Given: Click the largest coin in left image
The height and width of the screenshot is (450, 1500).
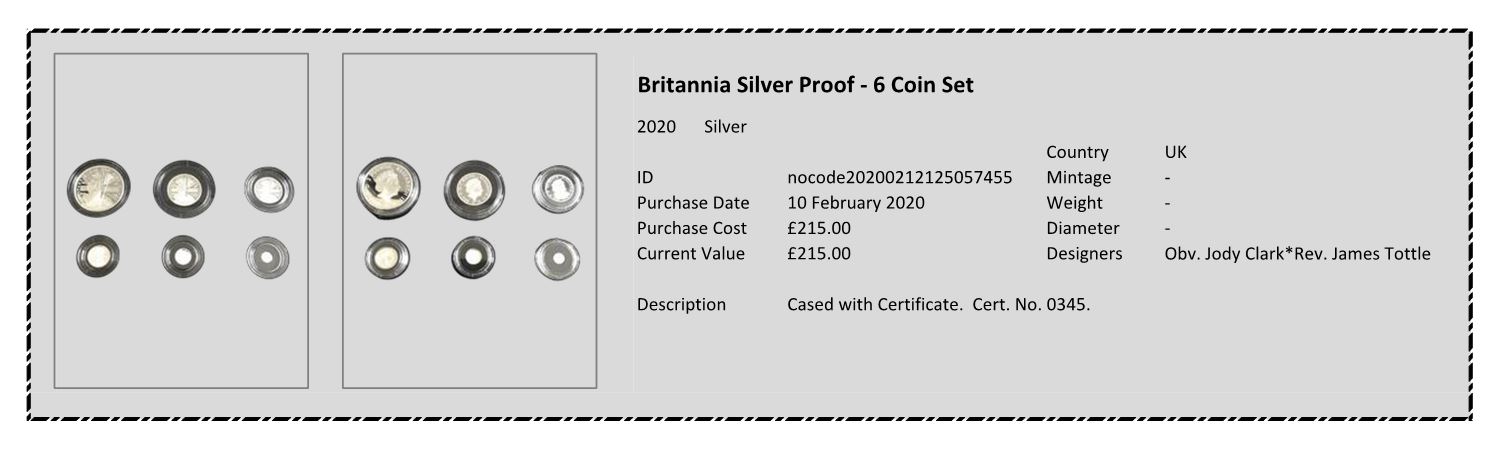Looking at the screenshot, I should 99,188.
